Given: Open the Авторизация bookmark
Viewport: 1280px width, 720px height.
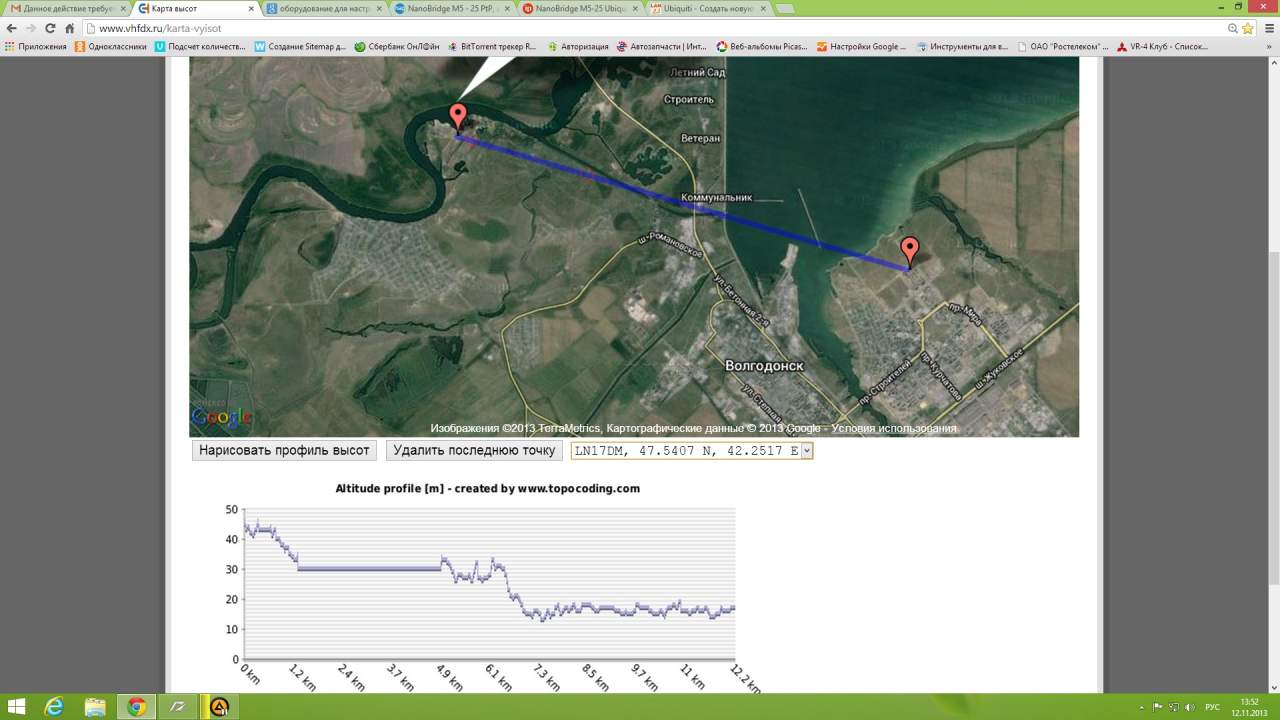Looking at the screenshot, I should [x=577, y=46].
